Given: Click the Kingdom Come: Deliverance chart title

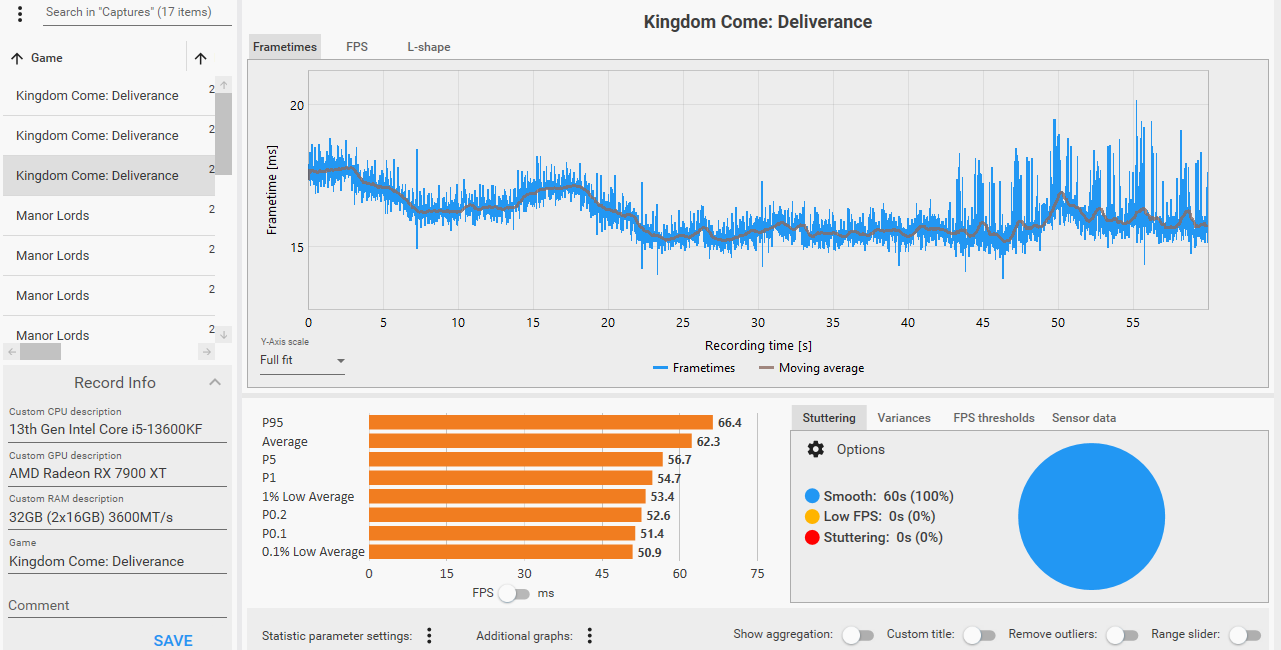Looking at the screenshot, I should [758, 21].
